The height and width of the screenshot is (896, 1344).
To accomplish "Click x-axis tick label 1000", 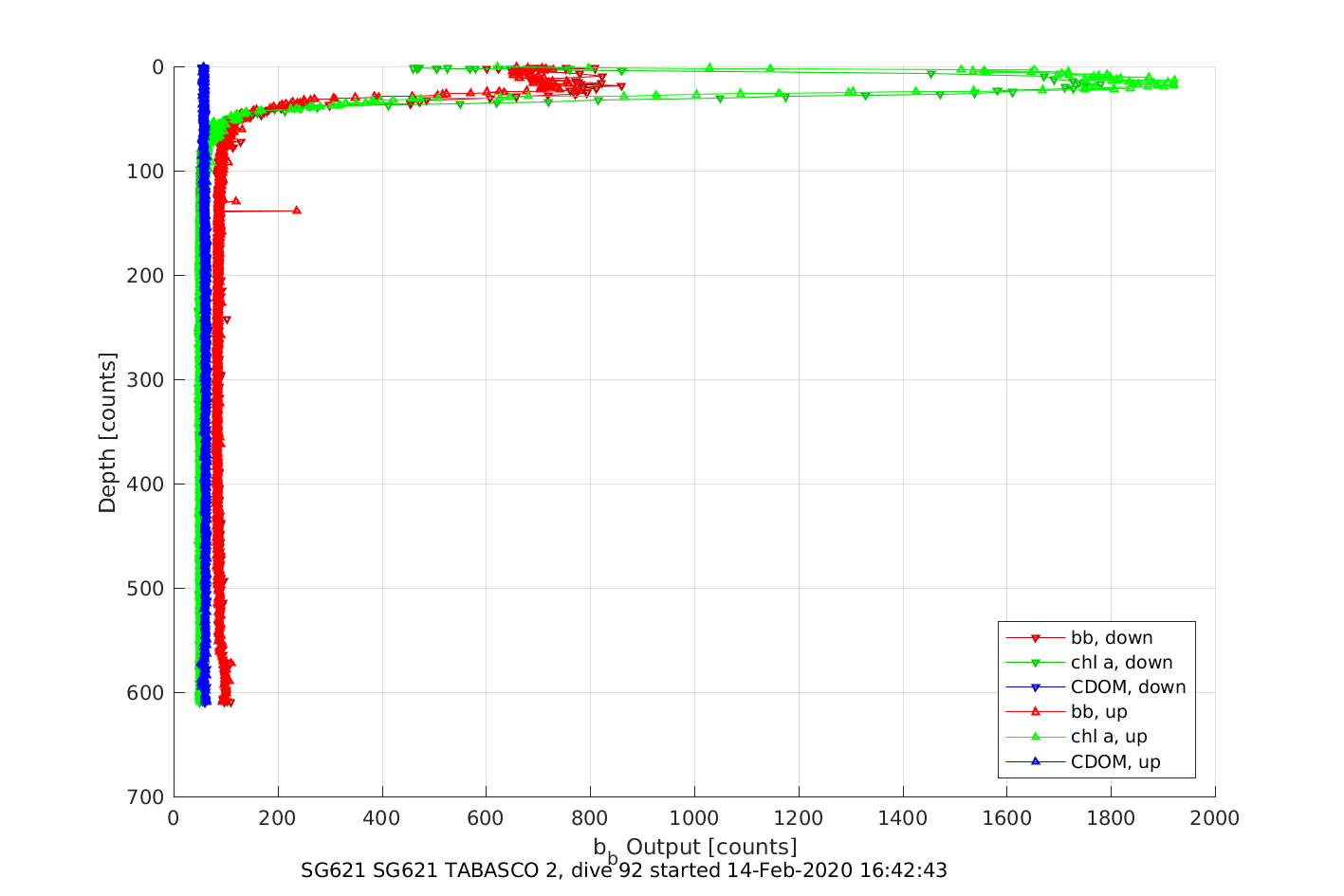I will pyautogui.click(x=694, y=818).
